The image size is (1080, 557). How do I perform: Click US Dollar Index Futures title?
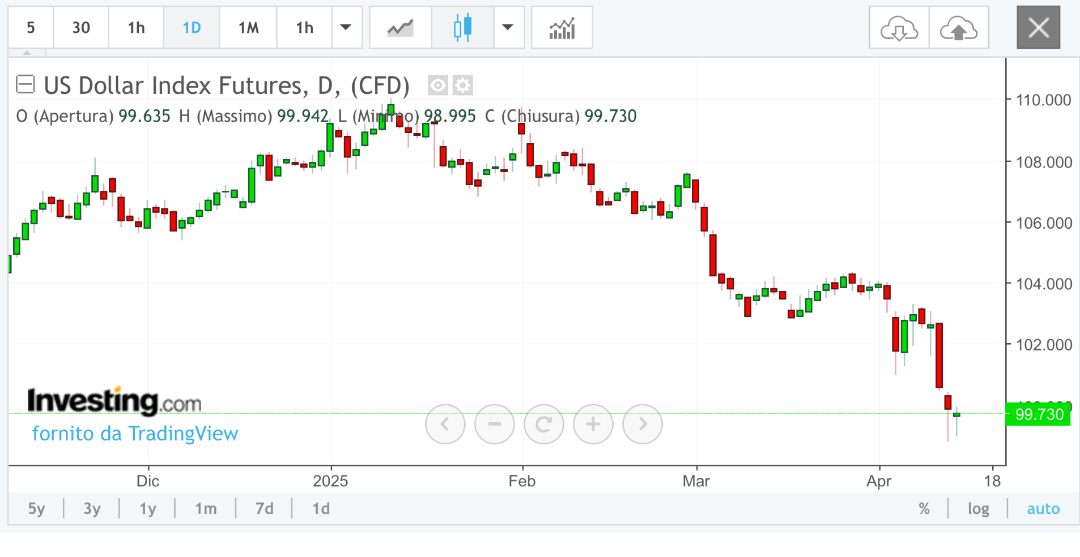[x=227, y=86]
